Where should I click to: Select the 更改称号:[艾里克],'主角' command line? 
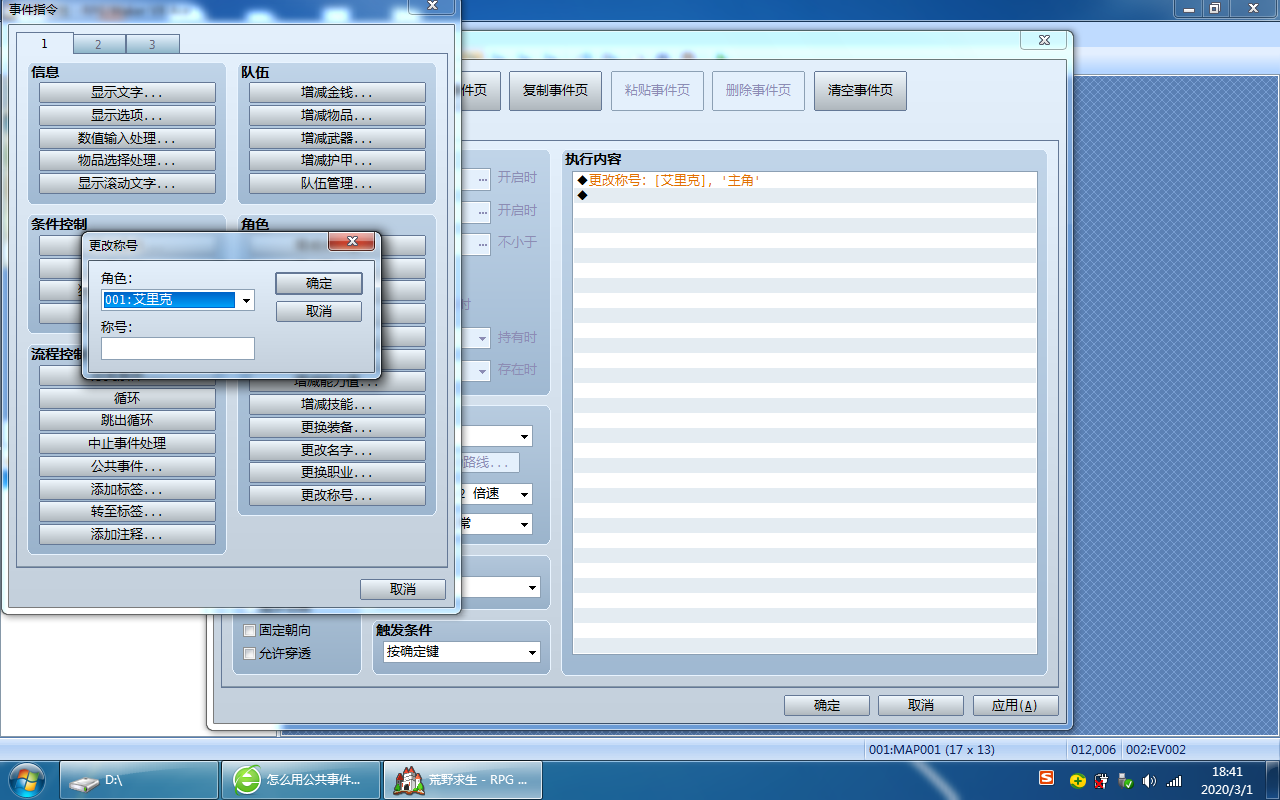pos(805,180)
